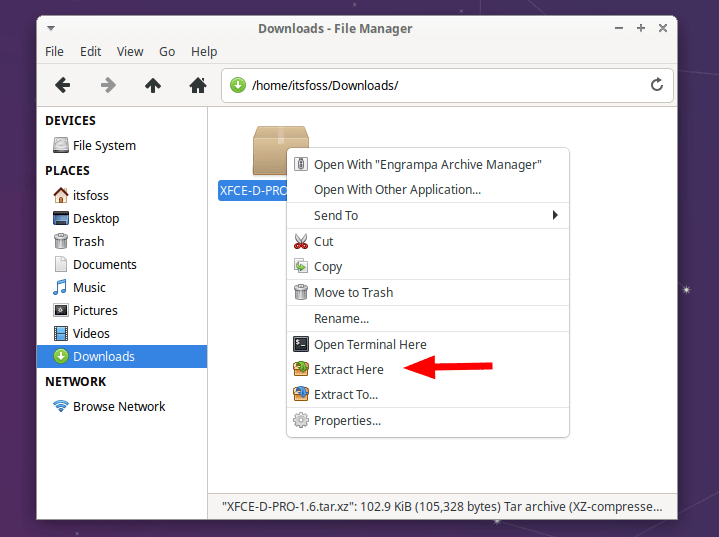
Task: Choose Extract Here from context menu
Action: [x=348, y=369]
